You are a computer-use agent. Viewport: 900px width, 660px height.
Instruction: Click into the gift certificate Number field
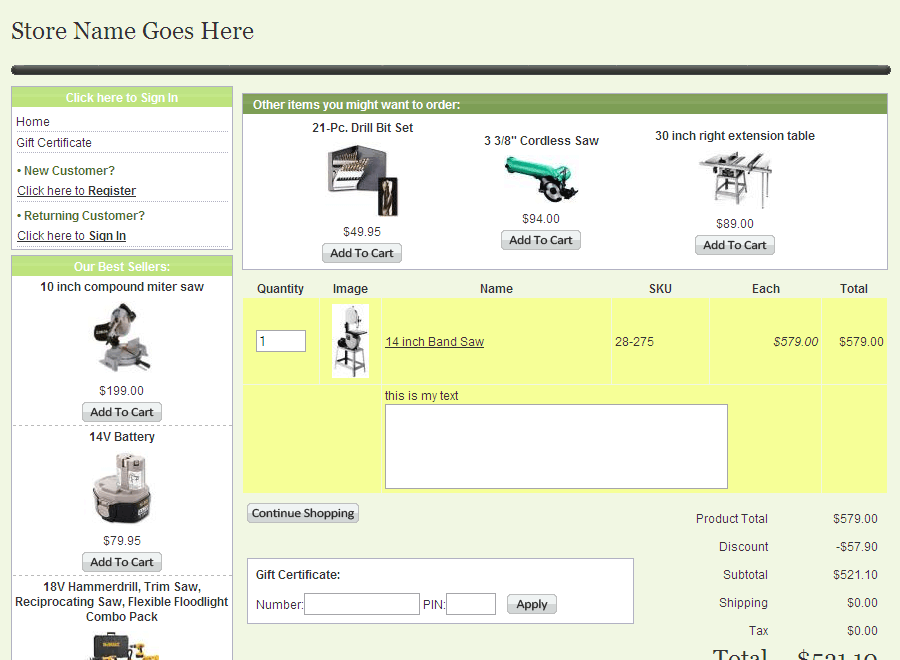pyautogui.click(x=361, y=604)
